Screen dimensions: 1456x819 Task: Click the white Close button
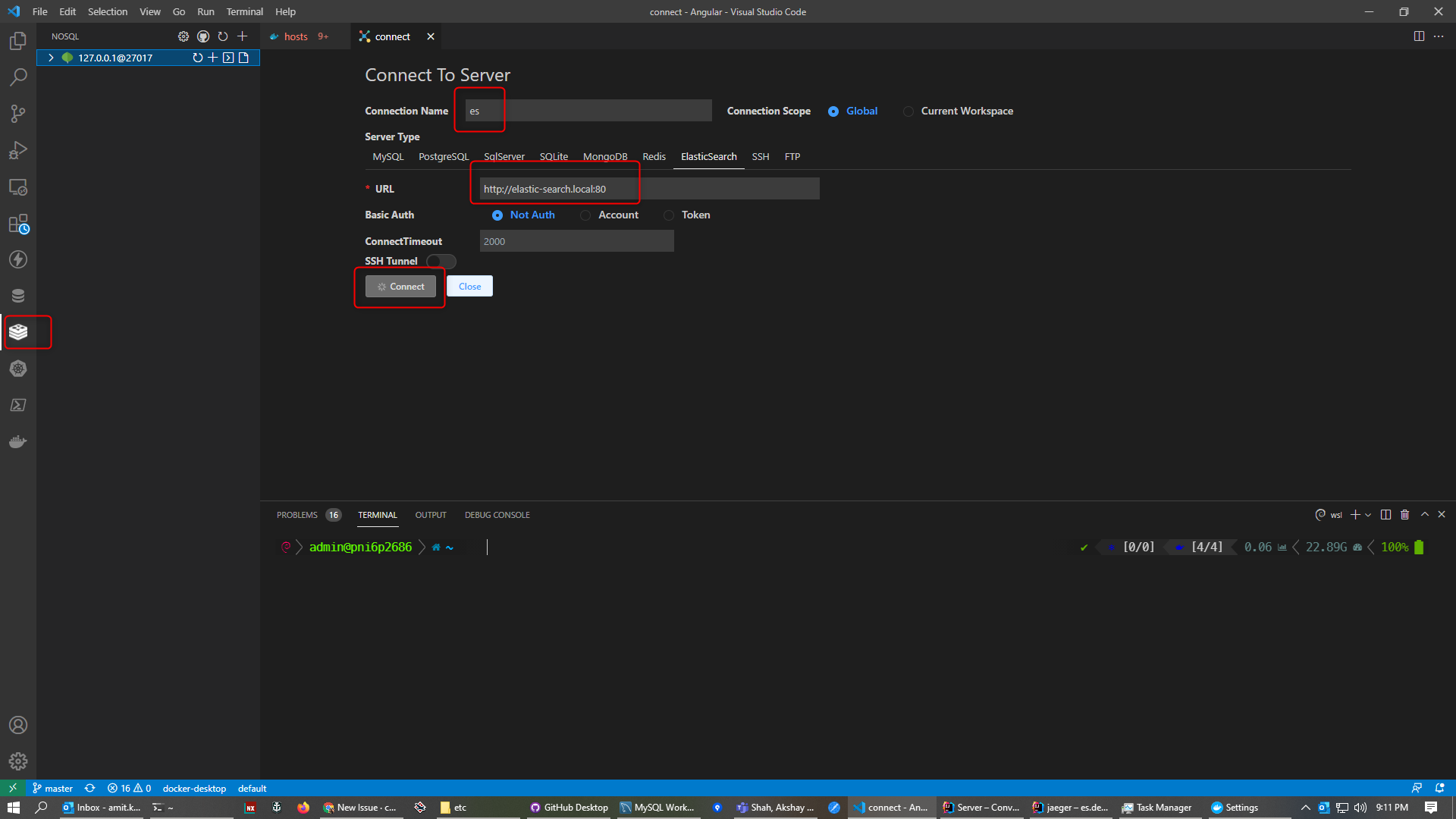469,287
